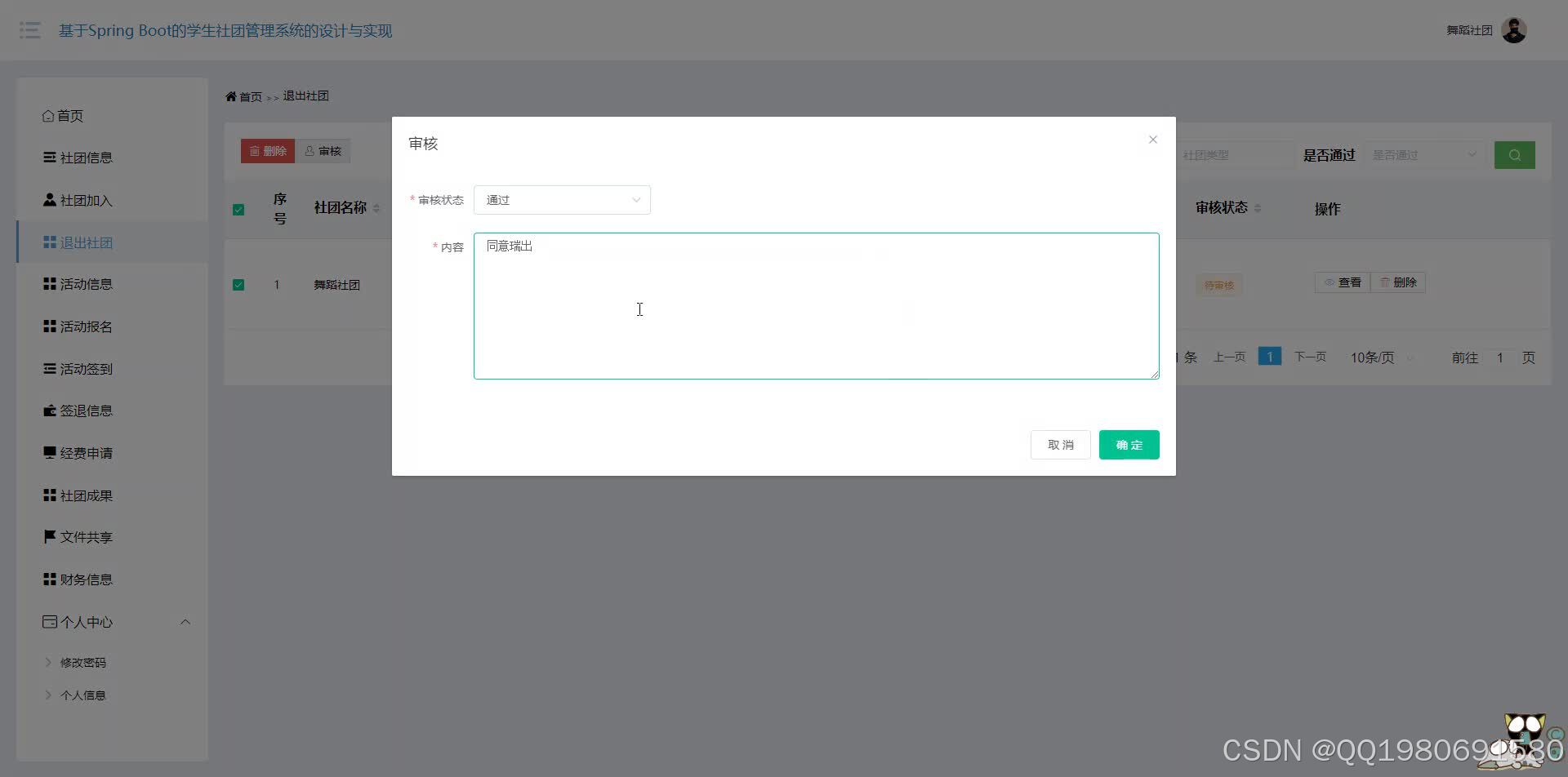1568x777 pixels.
Task: Close the 审核 dialog with the X
Action: tap(1153, 140)
